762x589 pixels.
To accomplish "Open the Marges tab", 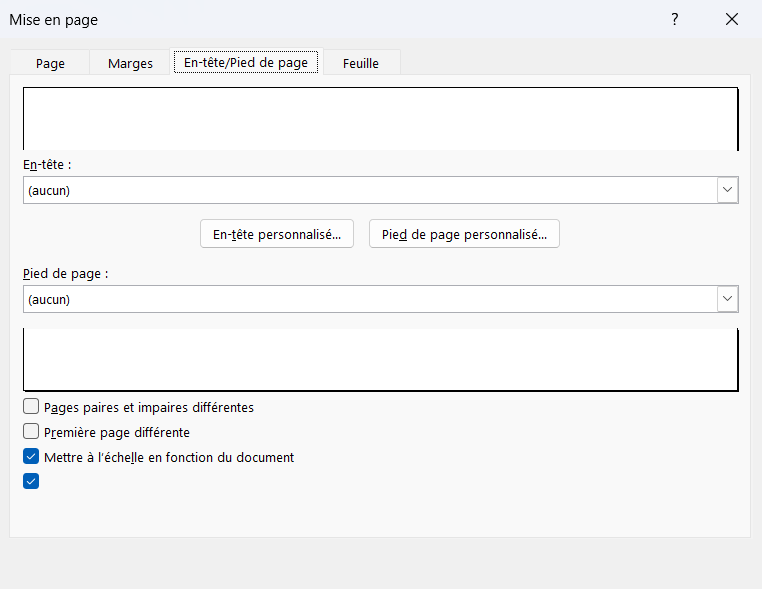I will 130,63.
